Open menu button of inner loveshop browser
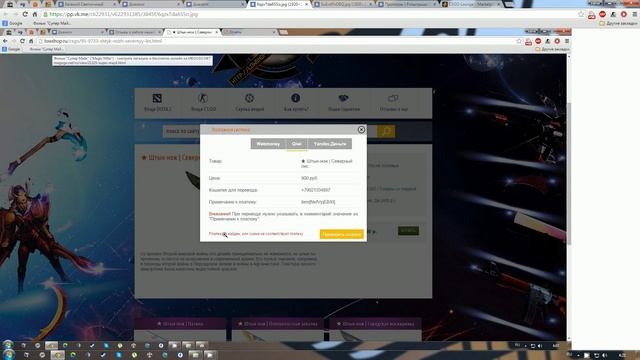The image size is (640, 360). tap(567, 41)
